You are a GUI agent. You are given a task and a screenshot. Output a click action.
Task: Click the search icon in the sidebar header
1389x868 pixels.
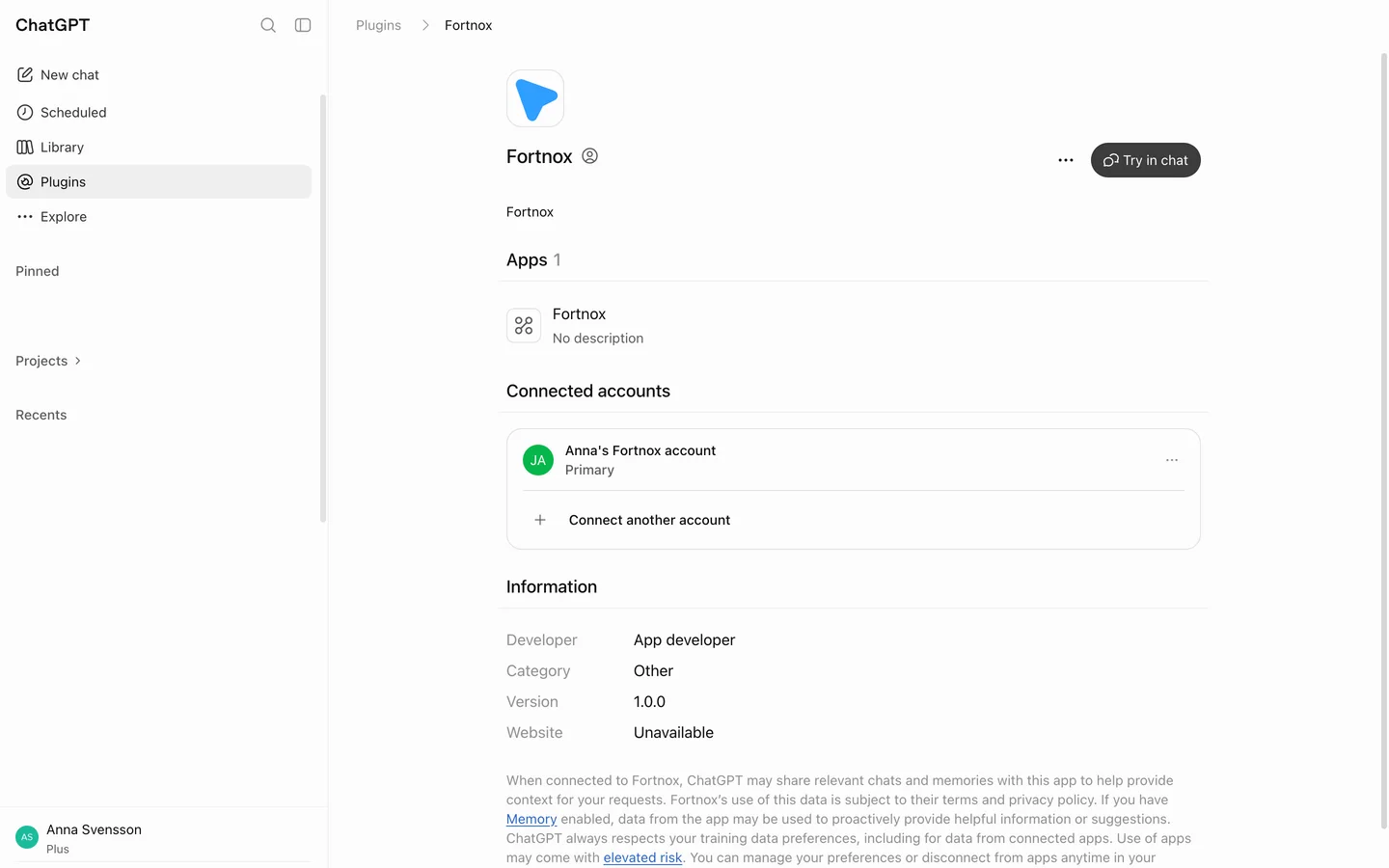click(268, 25)
